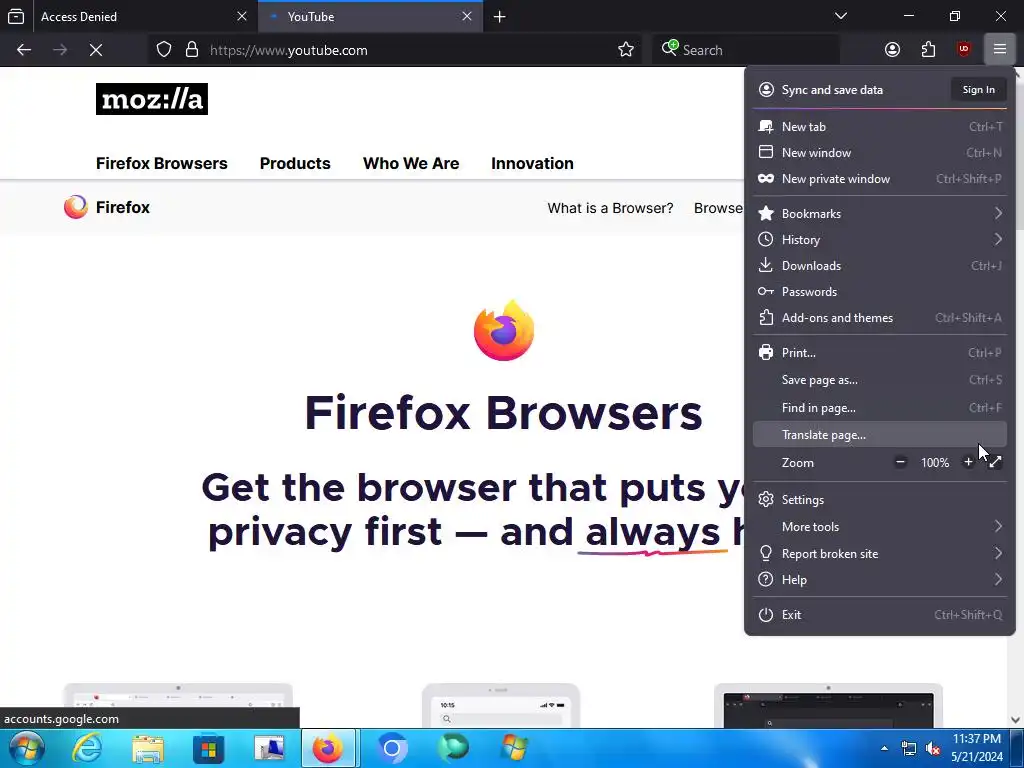This screenshot has height=768, width=1024.
Task: Open the Chromium icon on taskbar
Action: pyautogui.click(x=392, y=748)
